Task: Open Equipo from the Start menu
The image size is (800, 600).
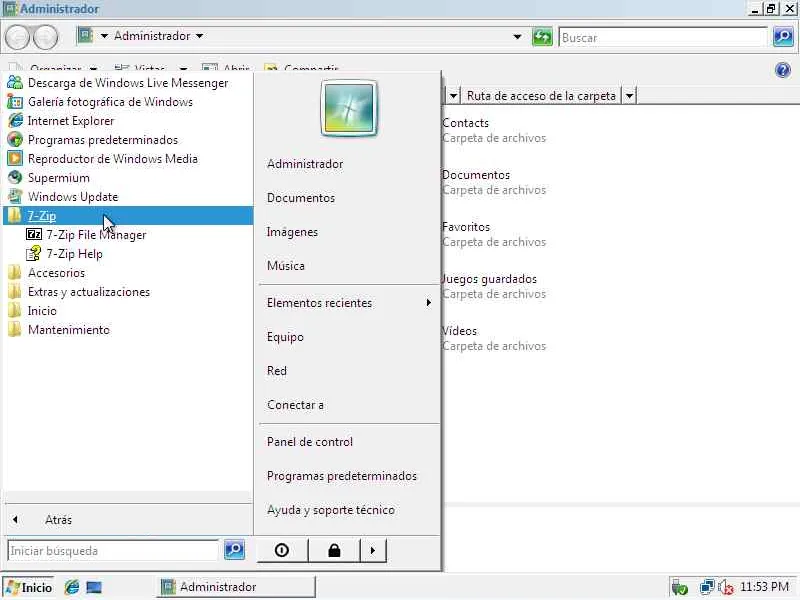Action: 285,337
